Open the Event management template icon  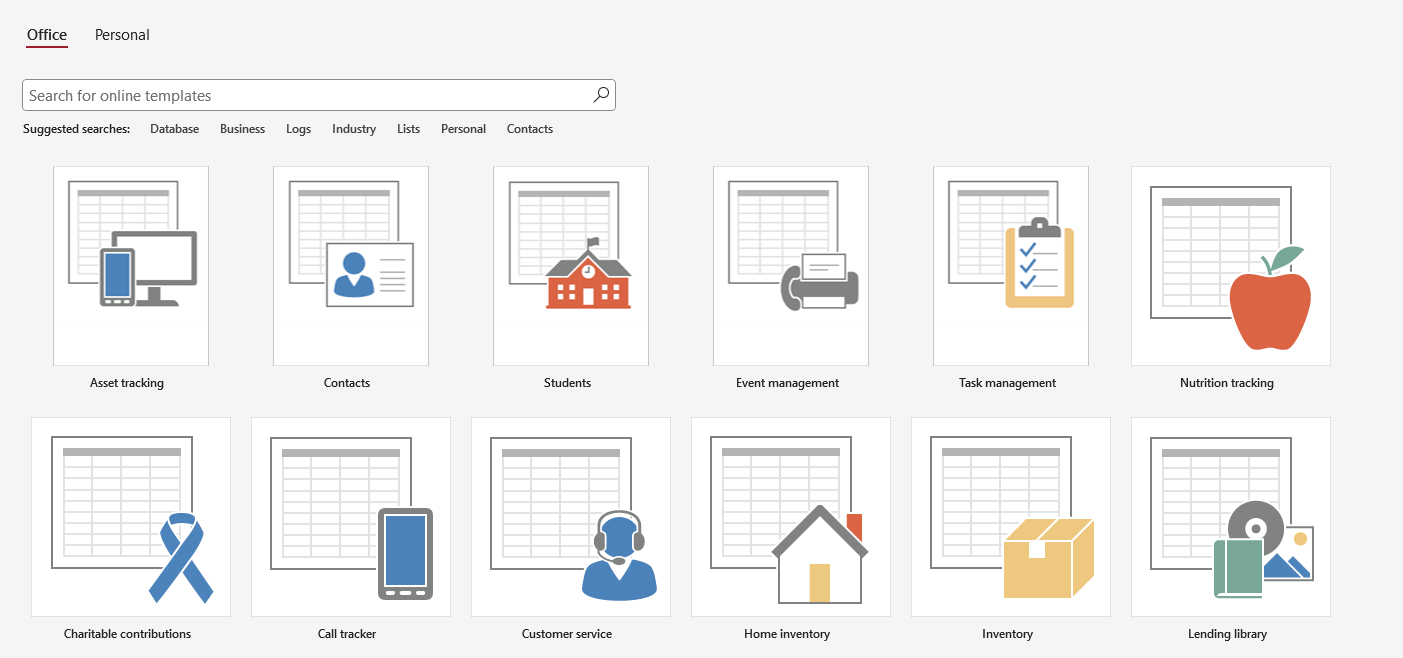tap(791, 266)
